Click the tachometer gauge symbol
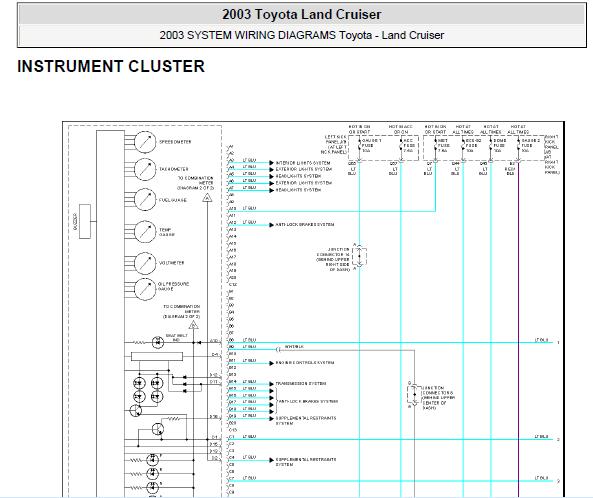 (x=145, y=169)
